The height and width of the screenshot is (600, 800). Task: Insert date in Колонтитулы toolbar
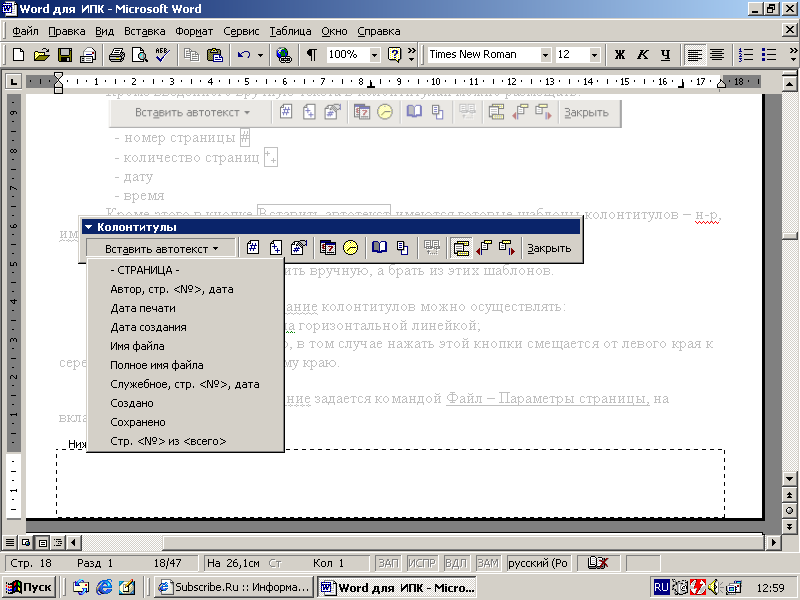pyautogui.click(x=328, y=248)
